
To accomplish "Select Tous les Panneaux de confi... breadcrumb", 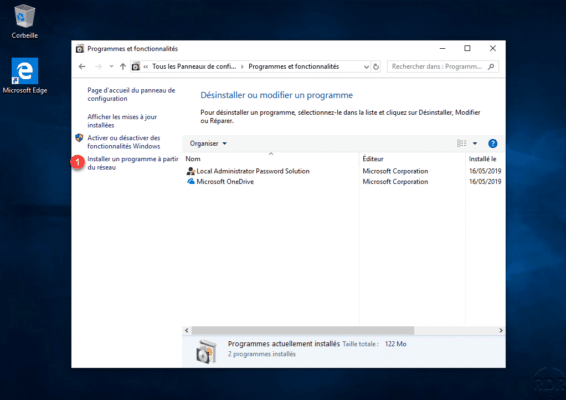I will (194, 66).
